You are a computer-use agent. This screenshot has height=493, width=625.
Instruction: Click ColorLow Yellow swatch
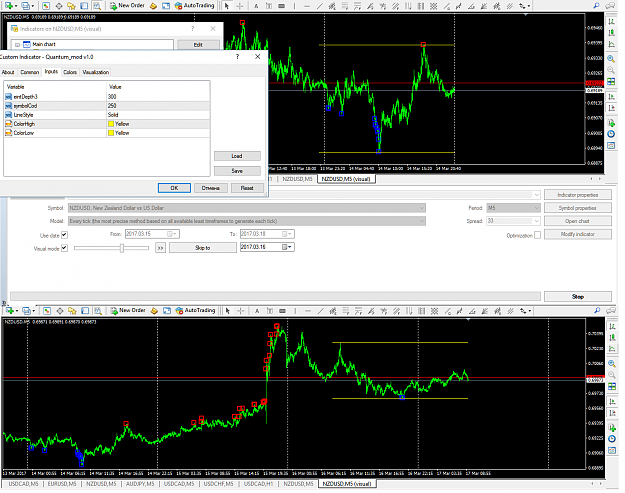pos(111,133)
